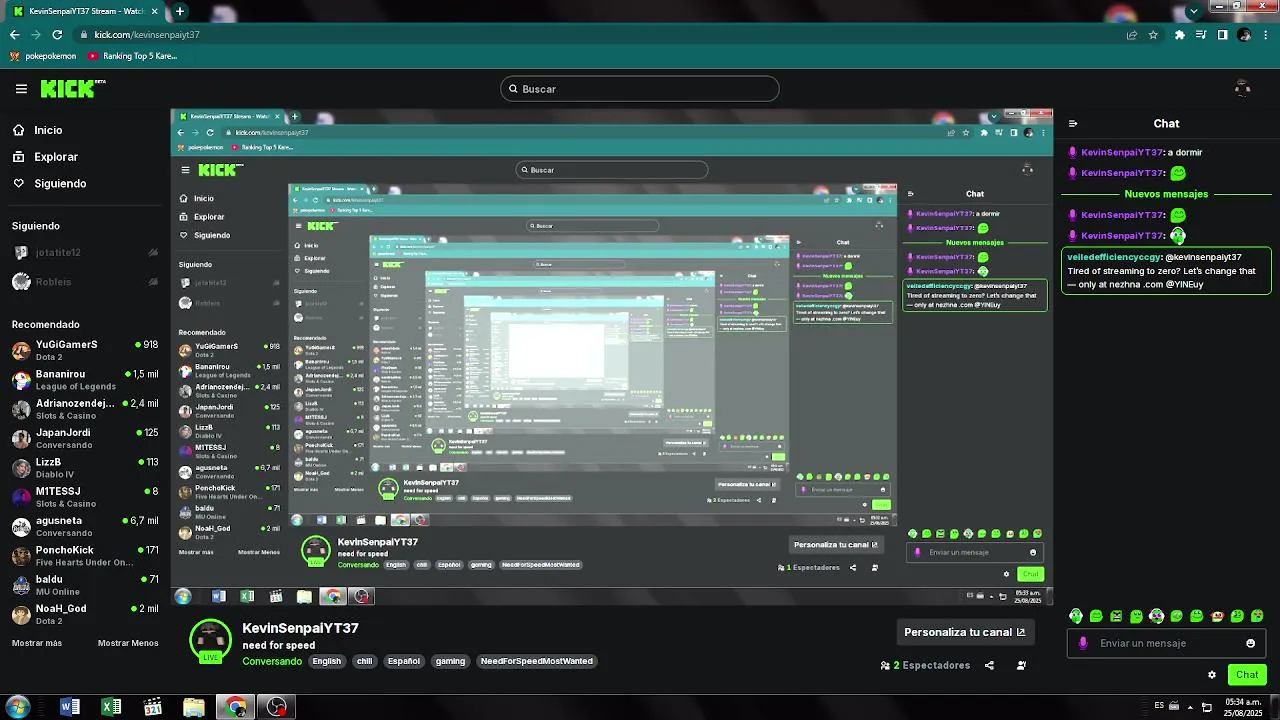Open LizzB Diablo IV channel
Viewport: 1280px width, 720px height.
85,468
